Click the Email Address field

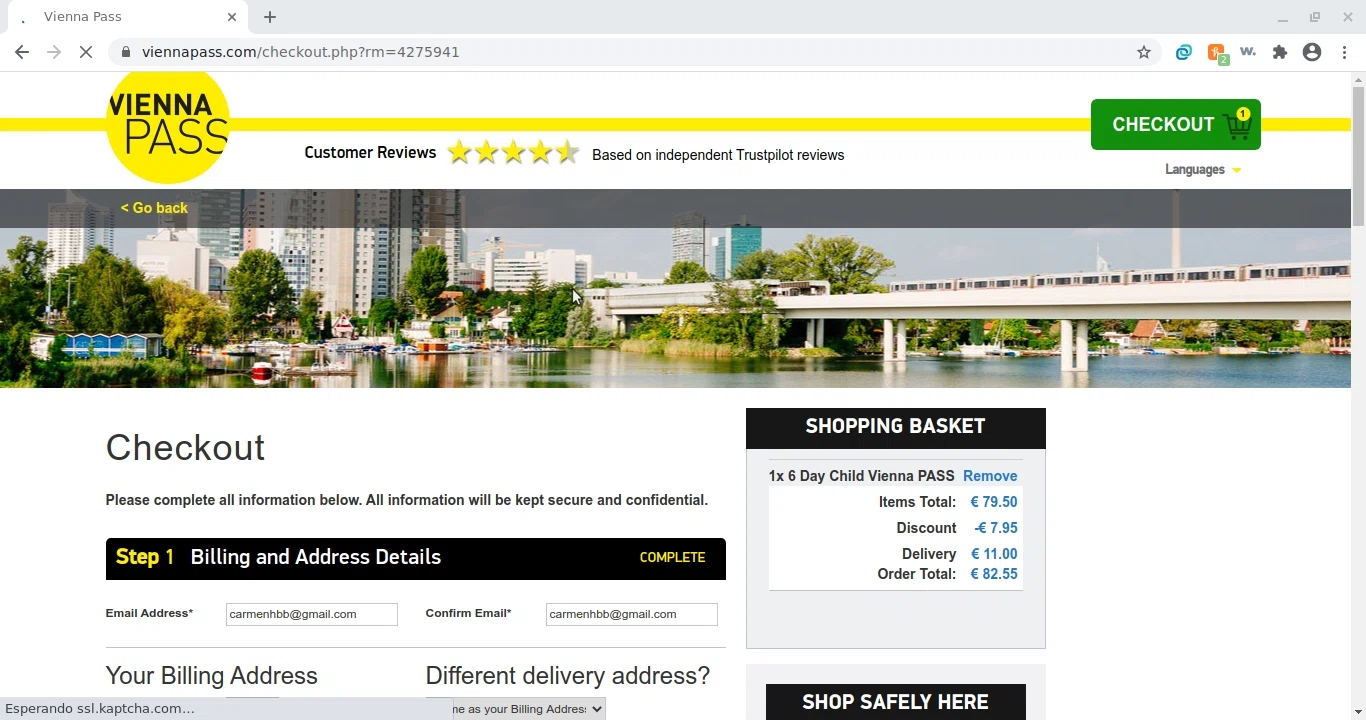tap(312, 614)
